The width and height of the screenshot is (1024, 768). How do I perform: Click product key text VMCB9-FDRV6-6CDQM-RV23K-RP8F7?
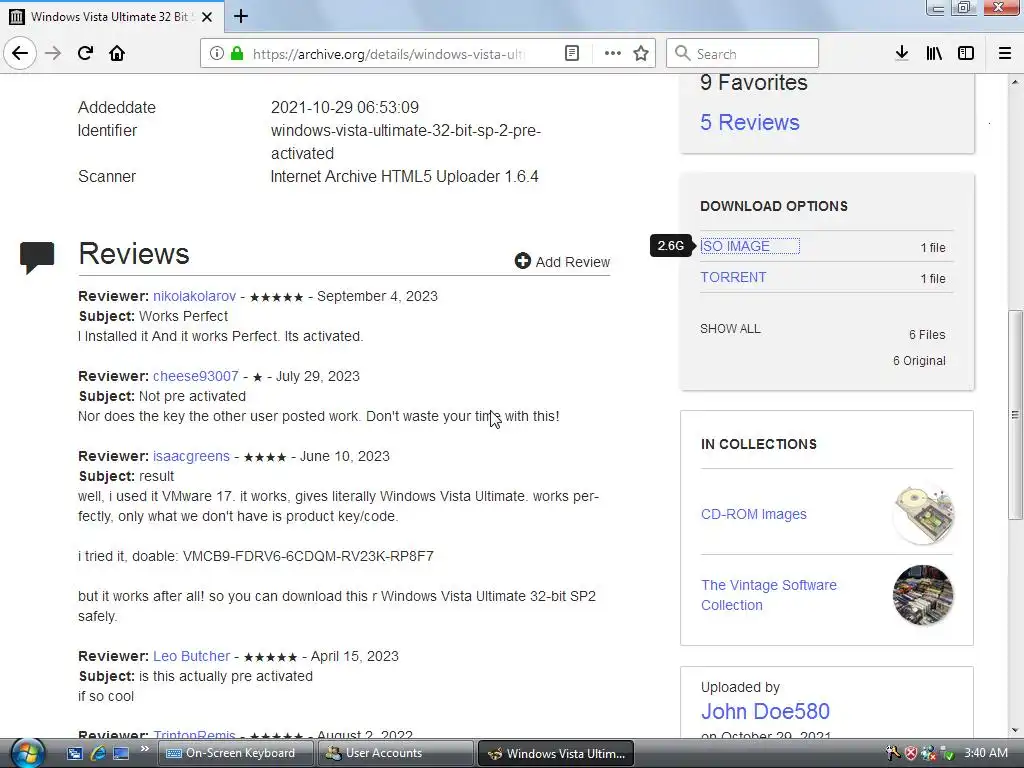tap(308, 556)
